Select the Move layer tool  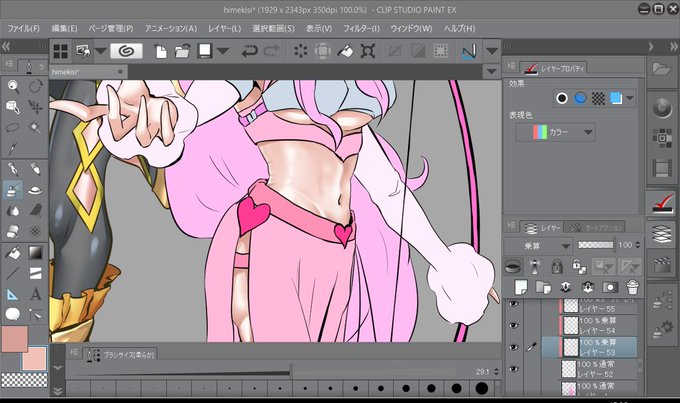[x=35, y=107]
